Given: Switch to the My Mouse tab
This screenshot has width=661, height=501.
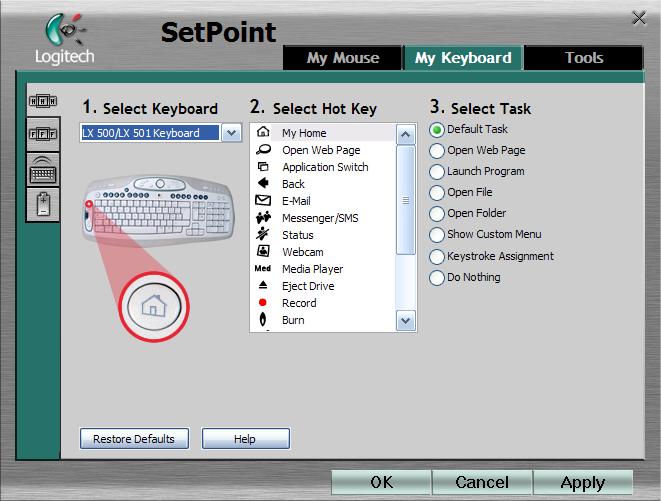Looking at the screenshot, I should [x=343, y=58].
